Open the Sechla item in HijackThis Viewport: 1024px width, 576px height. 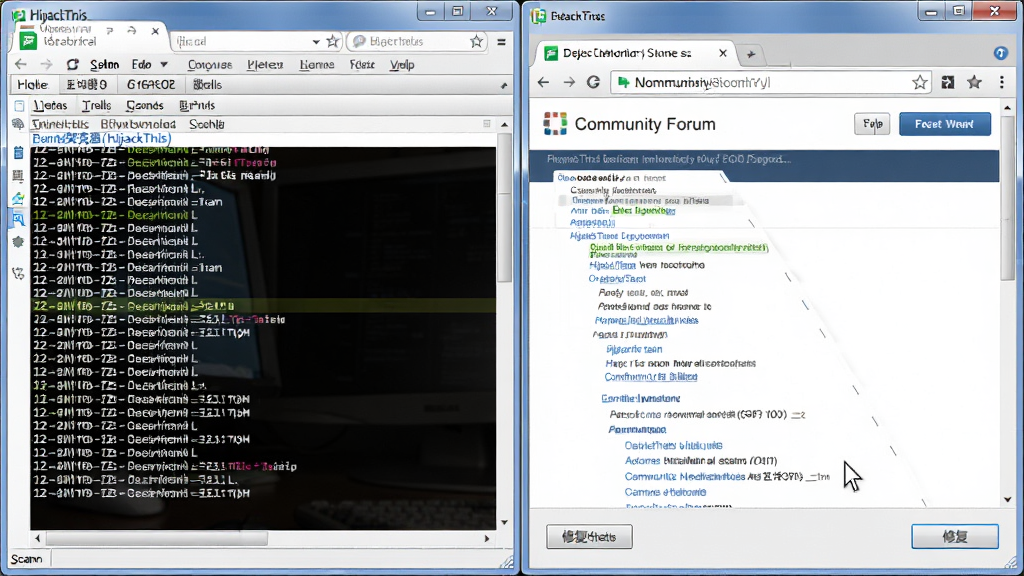pos(206,124)
